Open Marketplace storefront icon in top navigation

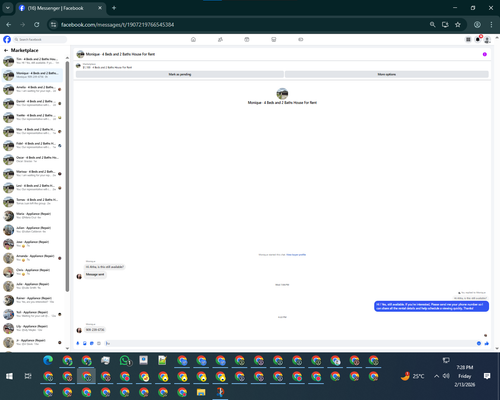(274, 39)
